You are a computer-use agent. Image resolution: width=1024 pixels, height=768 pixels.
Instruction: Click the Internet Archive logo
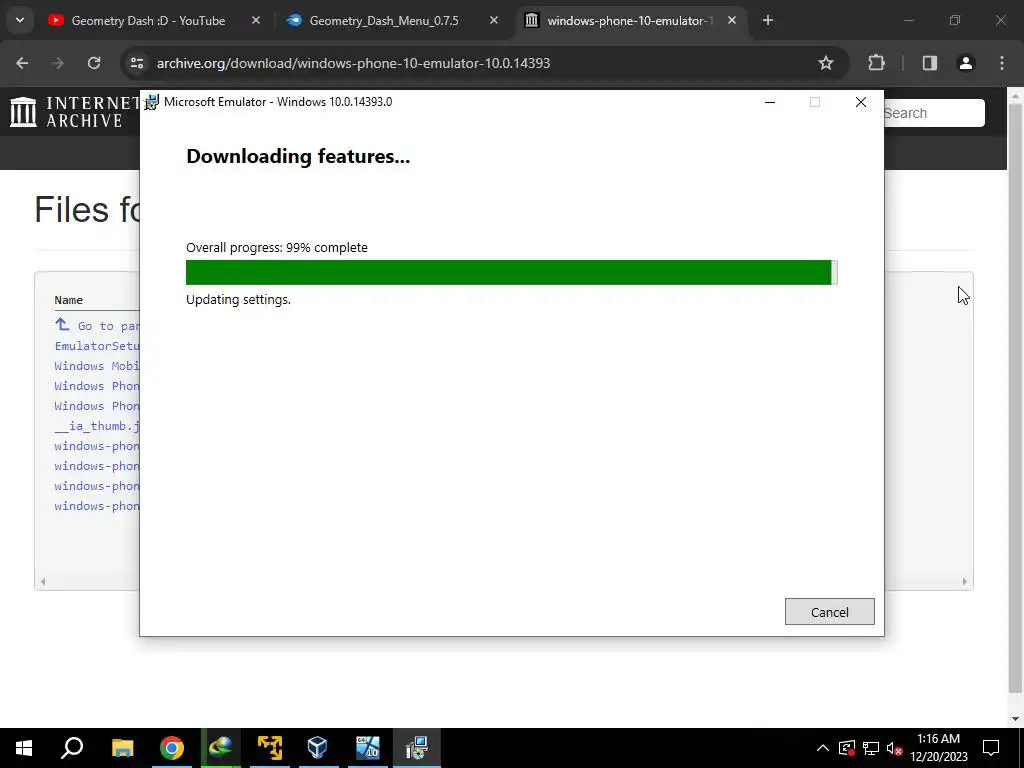[74, 112]
